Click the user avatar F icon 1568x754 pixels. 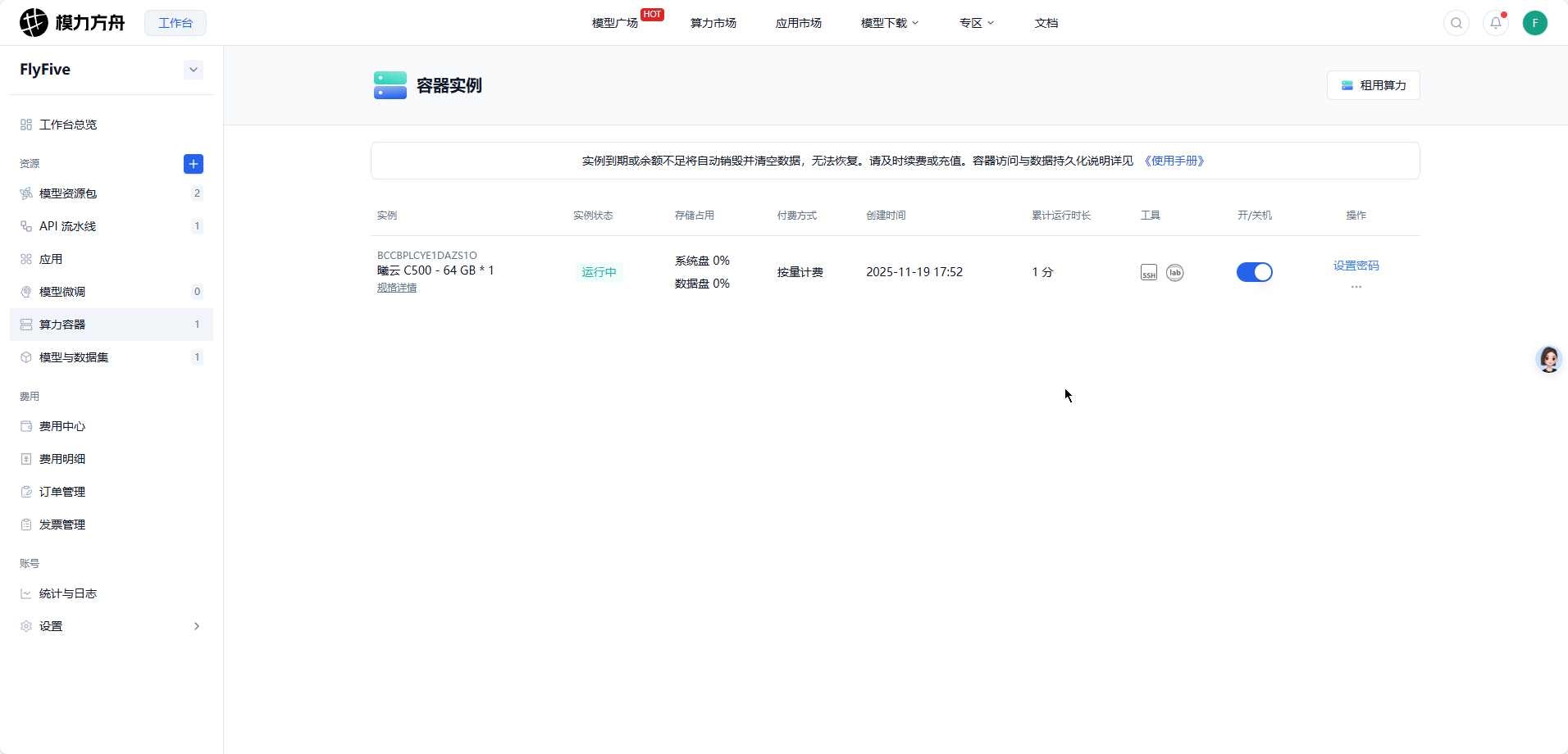1534,23
